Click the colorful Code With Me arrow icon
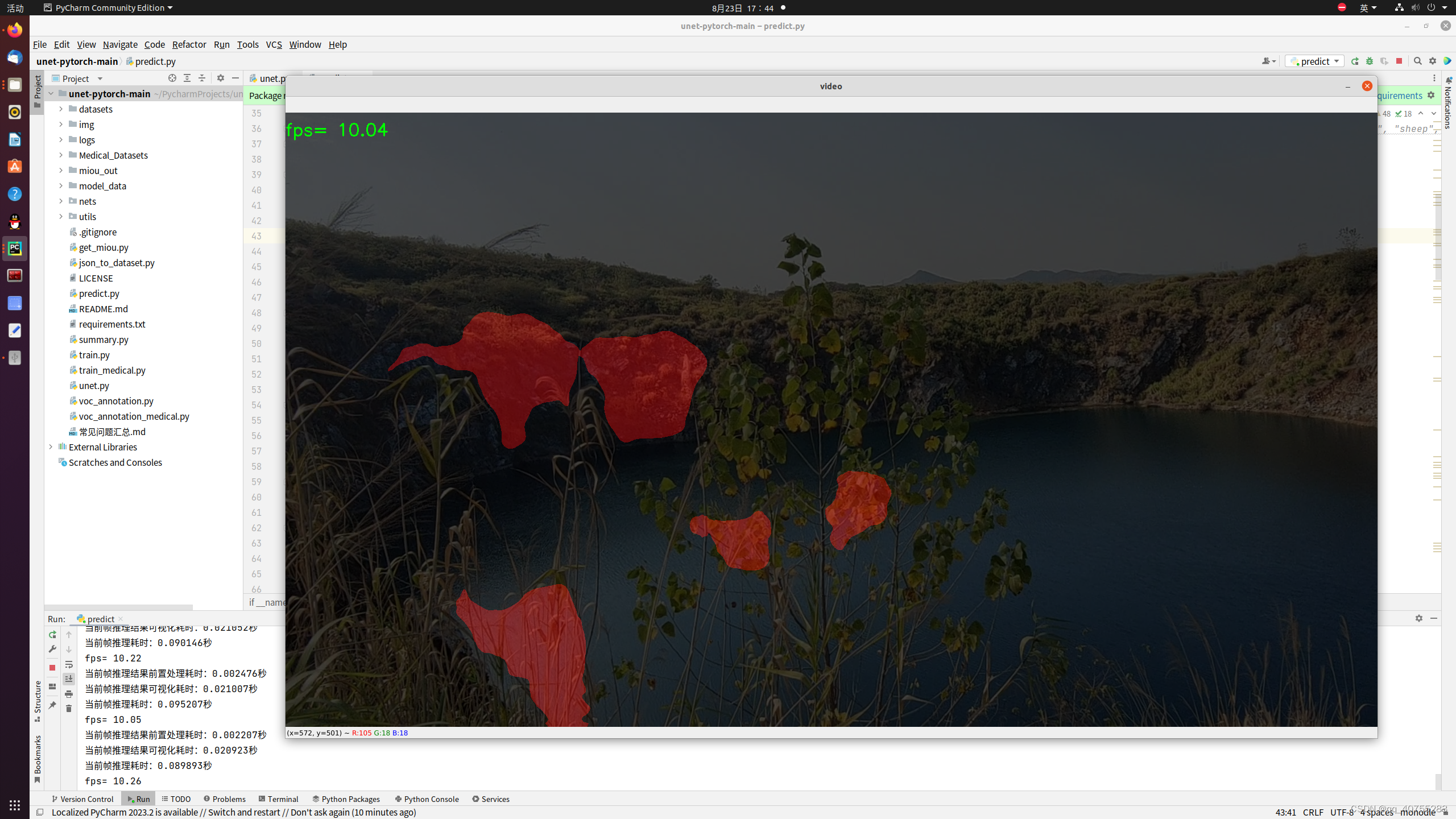This screenshot has height=819, width=1456. pyautogui.click(x=1447, y=61)
